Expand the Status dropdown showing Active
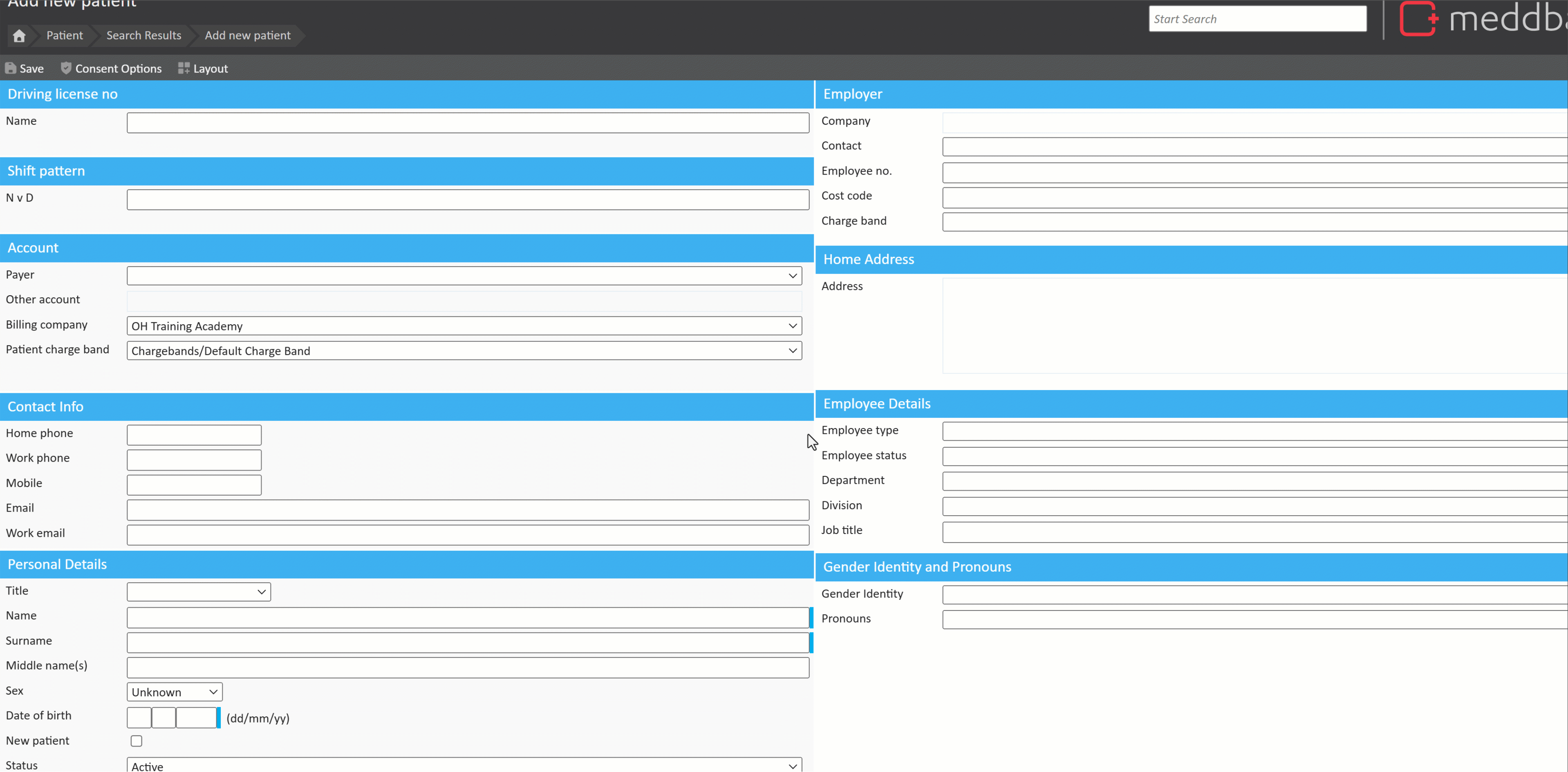The height and width of the screenshot is (772, 1568). (464, 766)
